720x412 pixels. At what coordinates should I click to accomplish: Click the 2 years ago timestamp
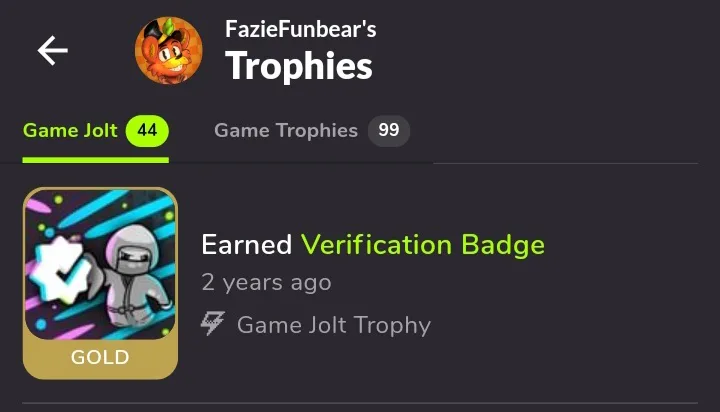point(266,282)
